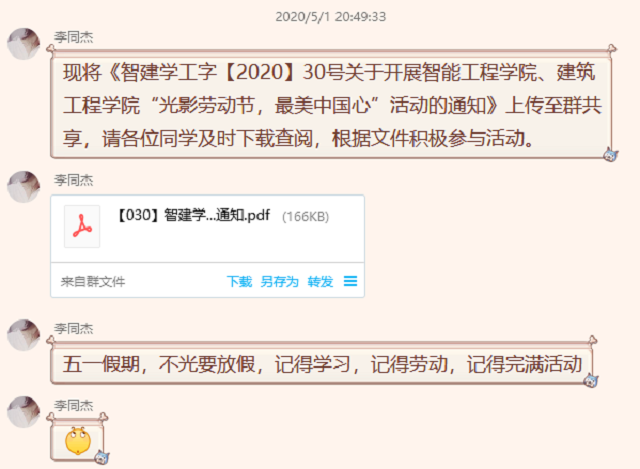Select the message about 光影劳动节 notice
640x469 pixels.
click(331, 105)
